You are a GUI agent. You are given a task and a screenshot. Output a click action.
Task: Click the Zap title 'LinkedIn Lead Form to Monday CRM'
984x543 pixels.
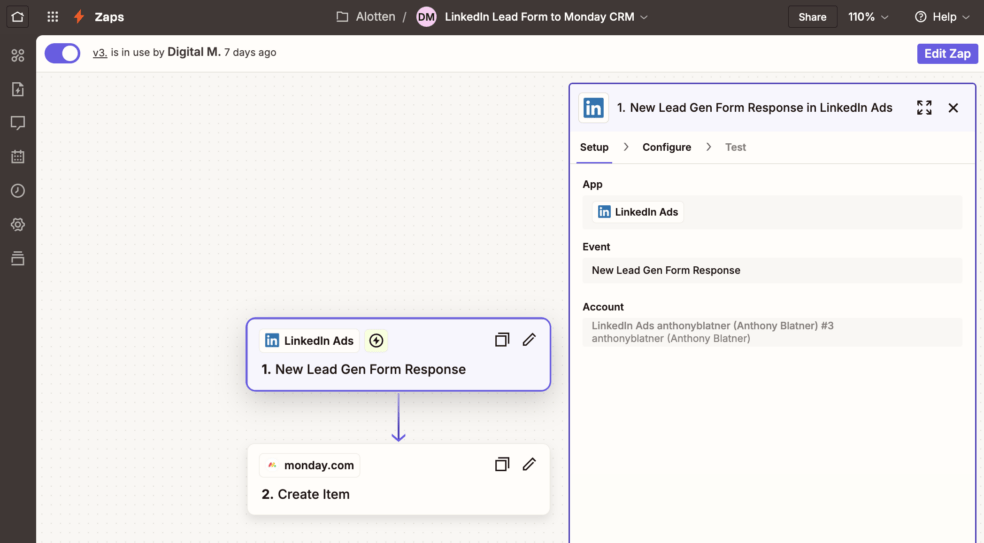(539, 17)
